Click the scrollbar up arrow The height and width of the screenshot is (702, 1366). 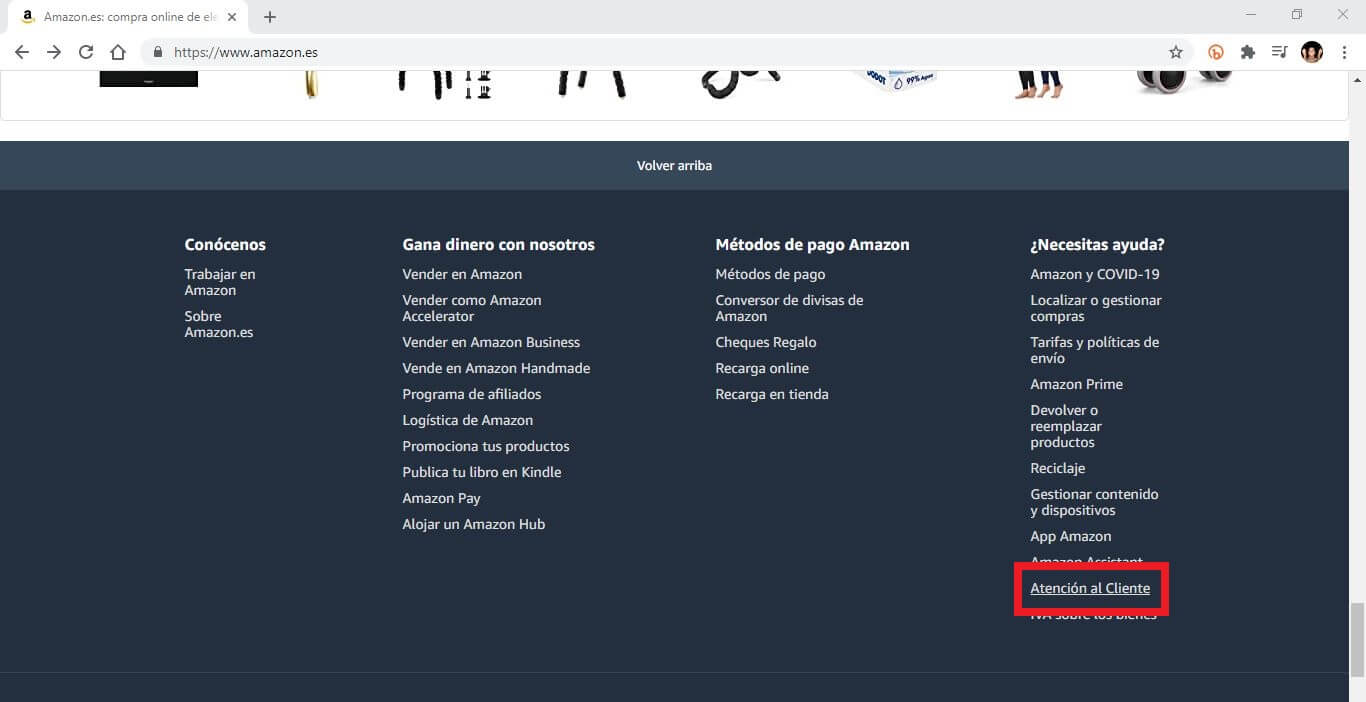(1357, 79)
